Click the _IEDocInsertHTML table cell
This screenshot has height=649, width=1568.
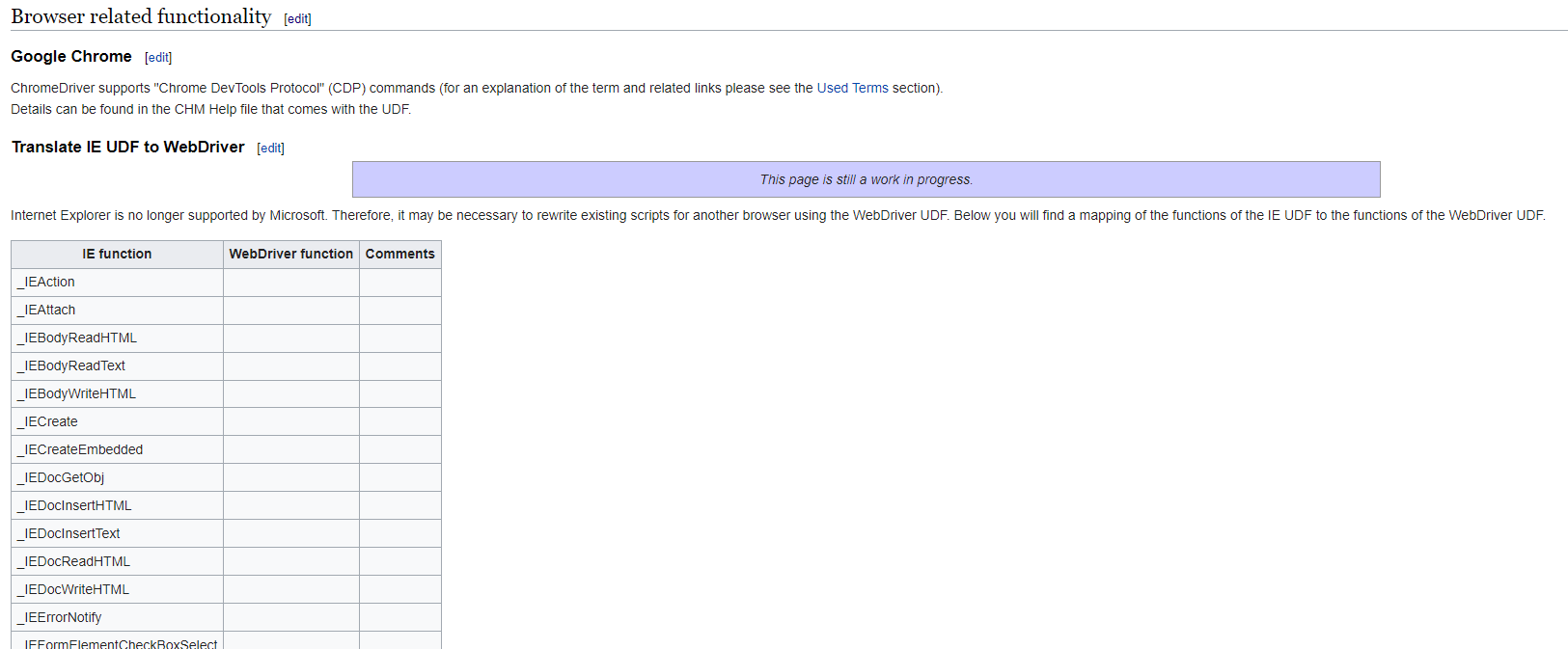point(117,506)
